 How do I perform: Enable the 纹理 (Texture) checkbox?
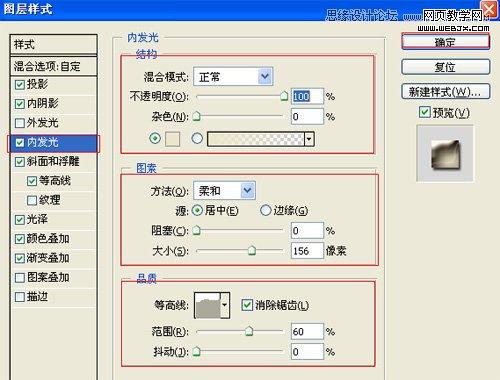(32, 201)
